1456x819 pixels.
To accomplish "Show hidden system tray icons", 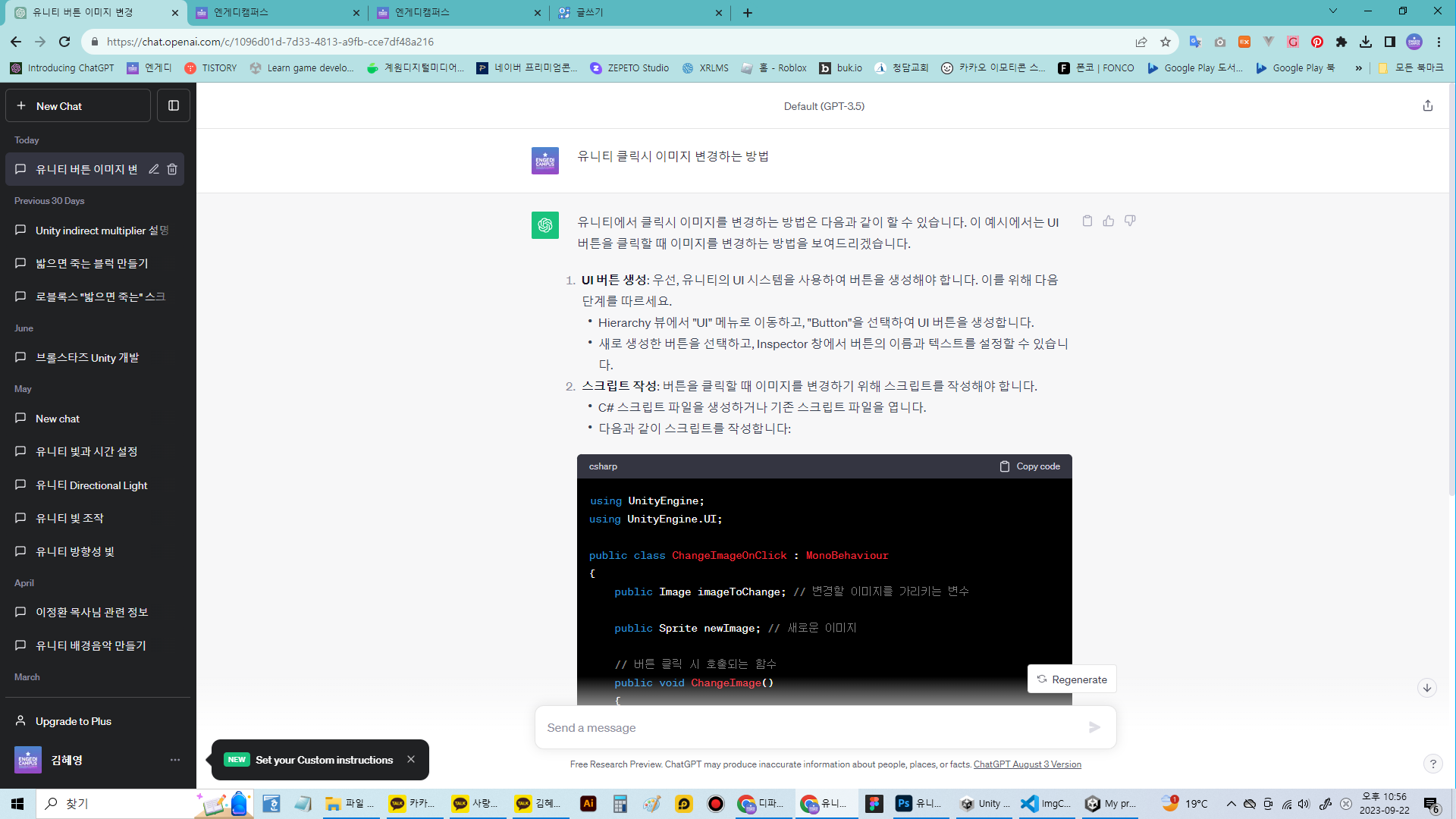I will (1231, 804).
